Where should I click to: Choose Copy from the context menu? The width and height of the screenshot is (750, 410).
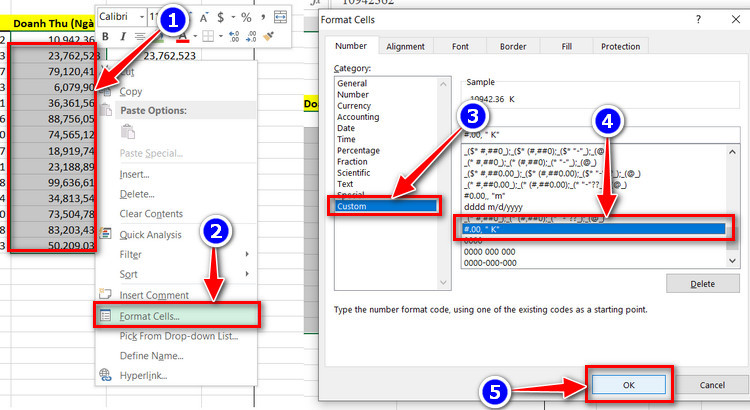(131, 91)
